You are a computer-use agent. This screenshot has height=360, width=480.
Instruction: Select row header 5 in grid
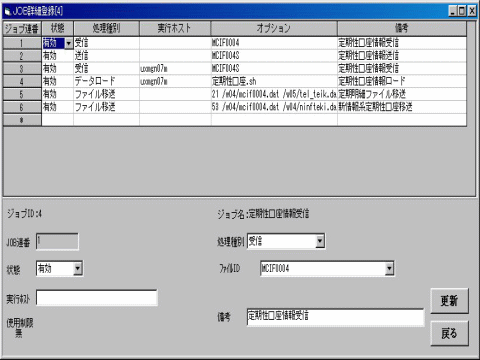click(22, 94)
